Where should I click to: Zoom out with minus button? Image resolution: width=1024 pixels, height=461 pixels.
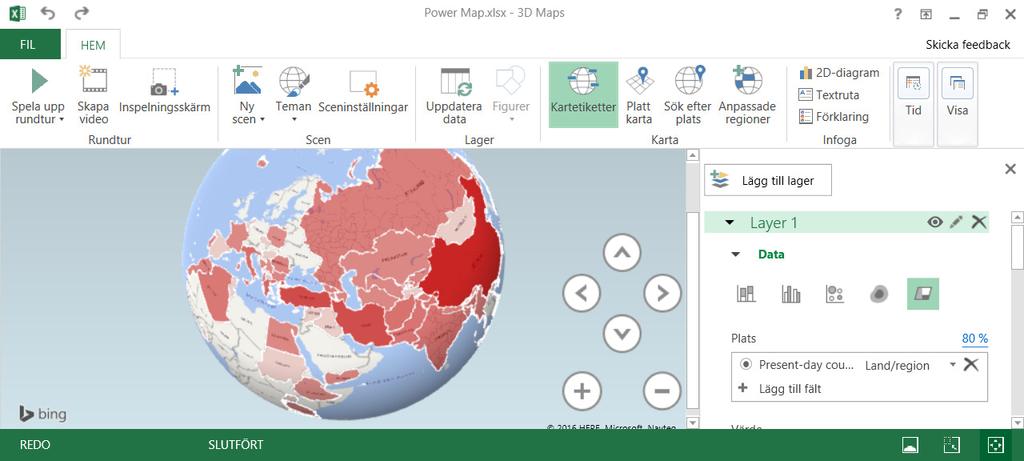662,390
